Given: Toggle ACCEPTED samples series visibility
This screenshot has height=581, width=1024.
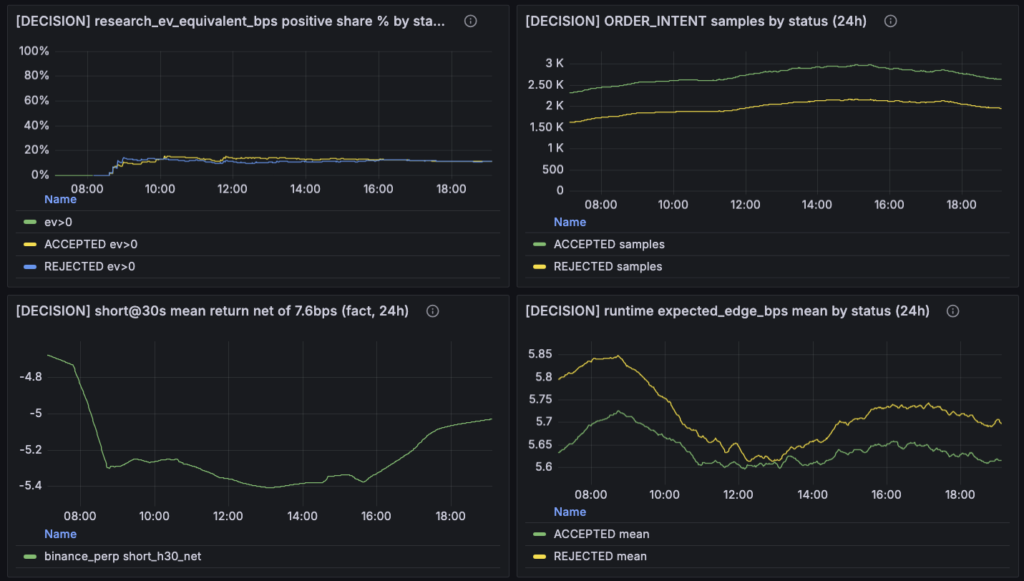Looking at the screenshot, I should pyautogui.click(x=608, y=244).
